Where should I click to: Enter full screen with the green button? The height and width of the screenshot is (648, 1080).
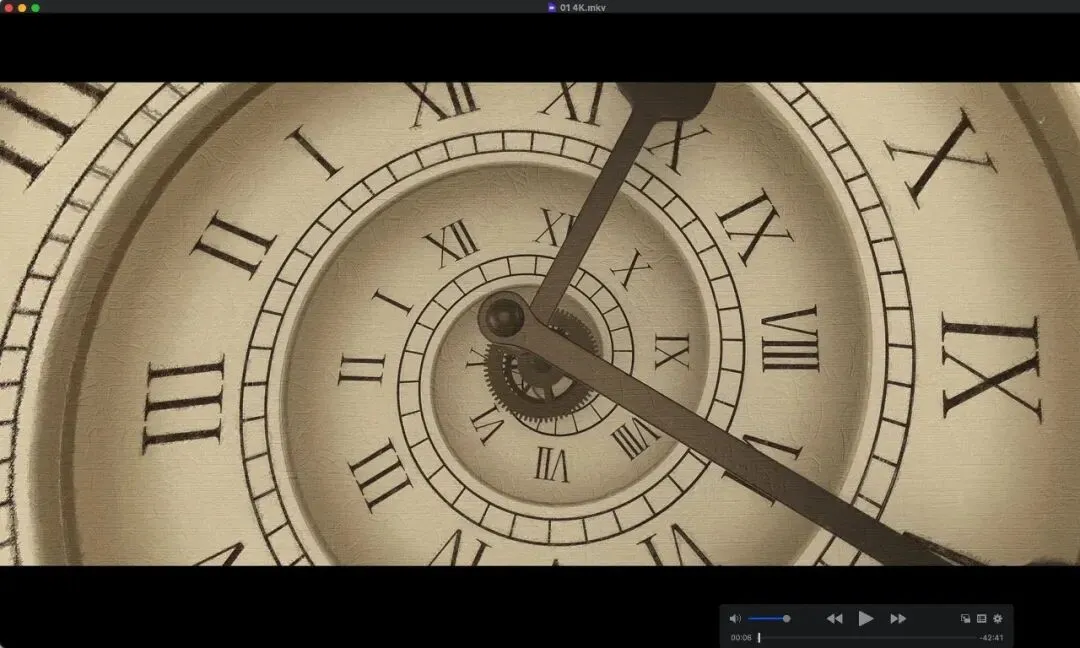(36, 8)
